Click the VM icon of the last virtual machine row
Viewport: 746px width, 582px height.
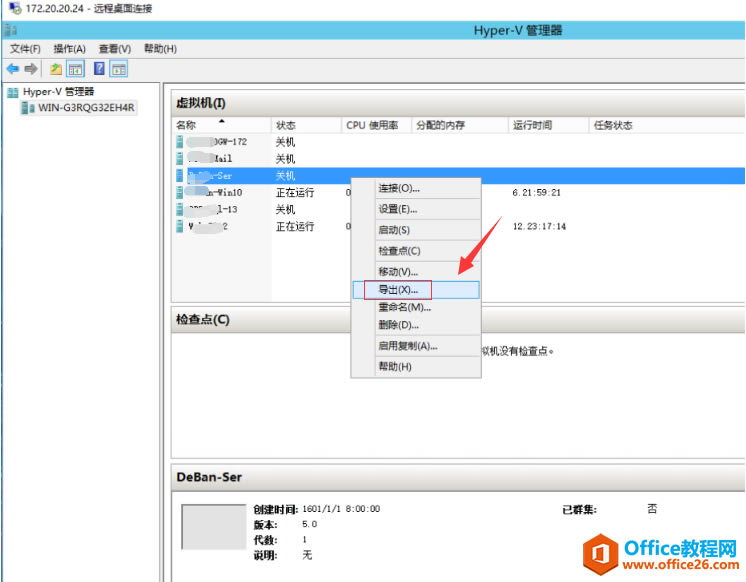[179, 226]
